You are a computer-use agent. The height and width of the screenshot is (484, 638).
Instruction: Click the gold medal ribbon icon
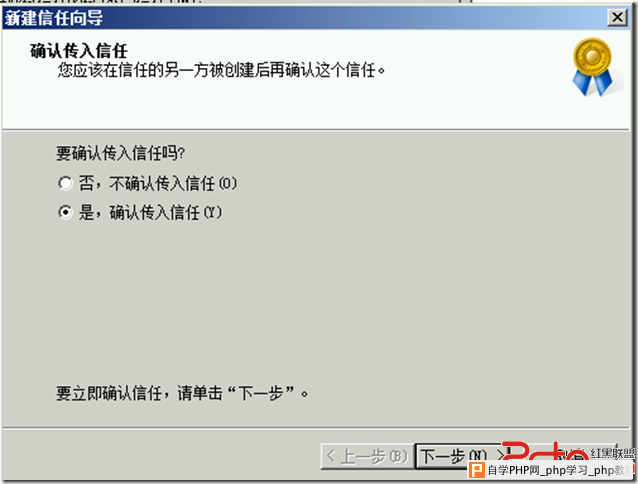click(594, 67)
